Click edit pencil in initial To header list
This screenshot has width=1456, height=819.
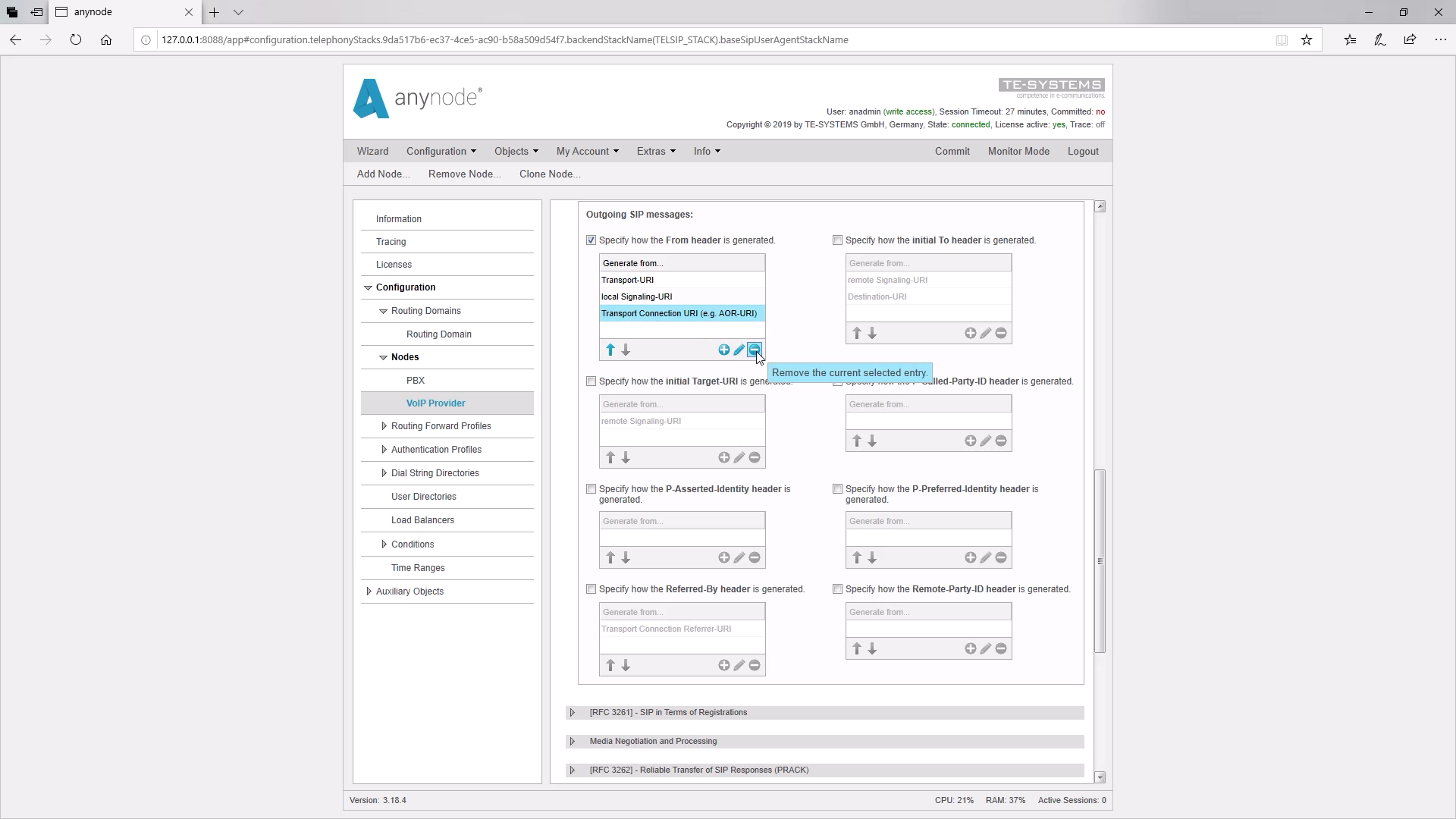click(986, 333)
